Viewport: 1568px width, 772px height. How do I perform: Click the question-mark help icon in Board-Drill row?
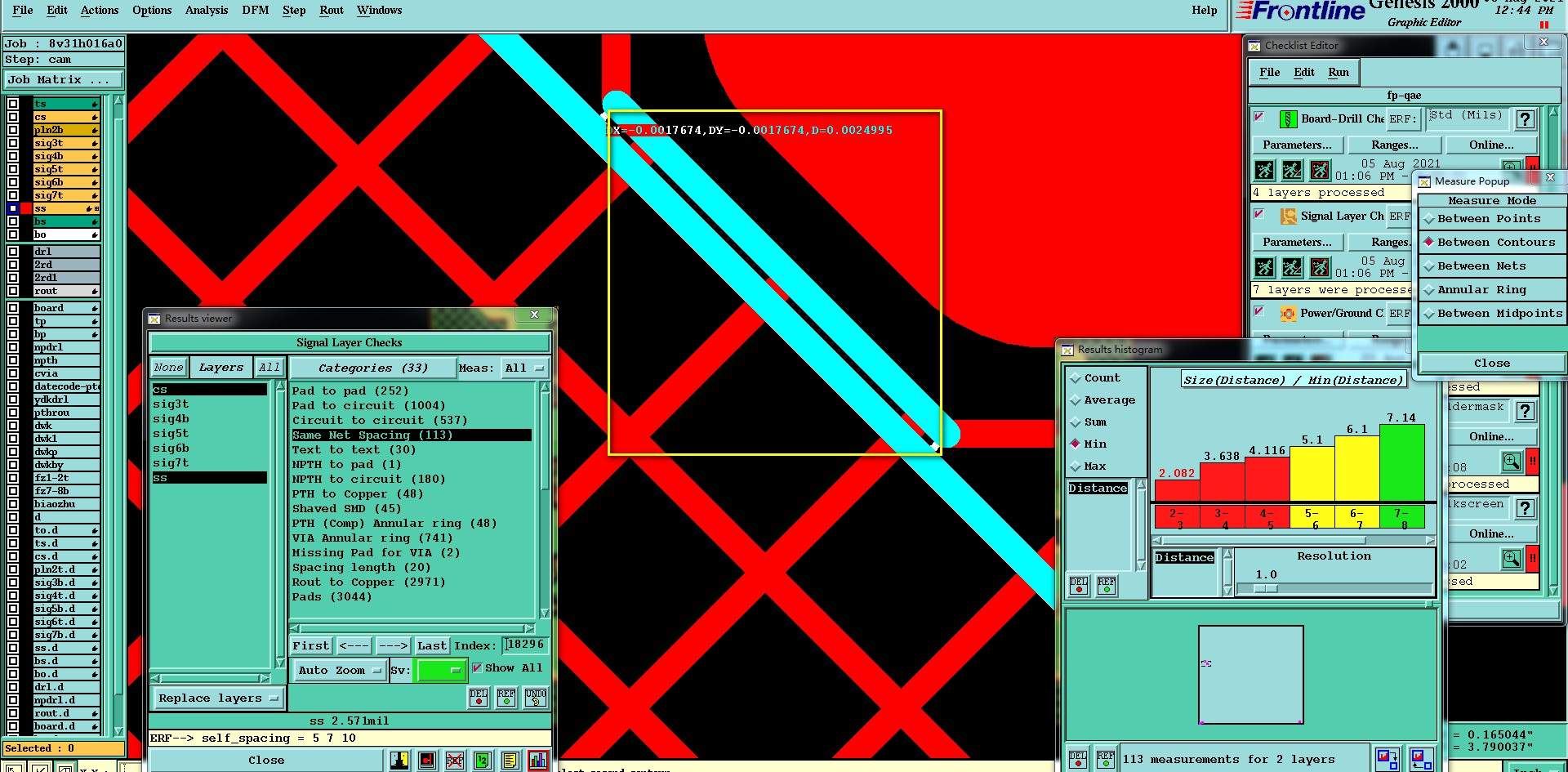tap(1525, 119)
